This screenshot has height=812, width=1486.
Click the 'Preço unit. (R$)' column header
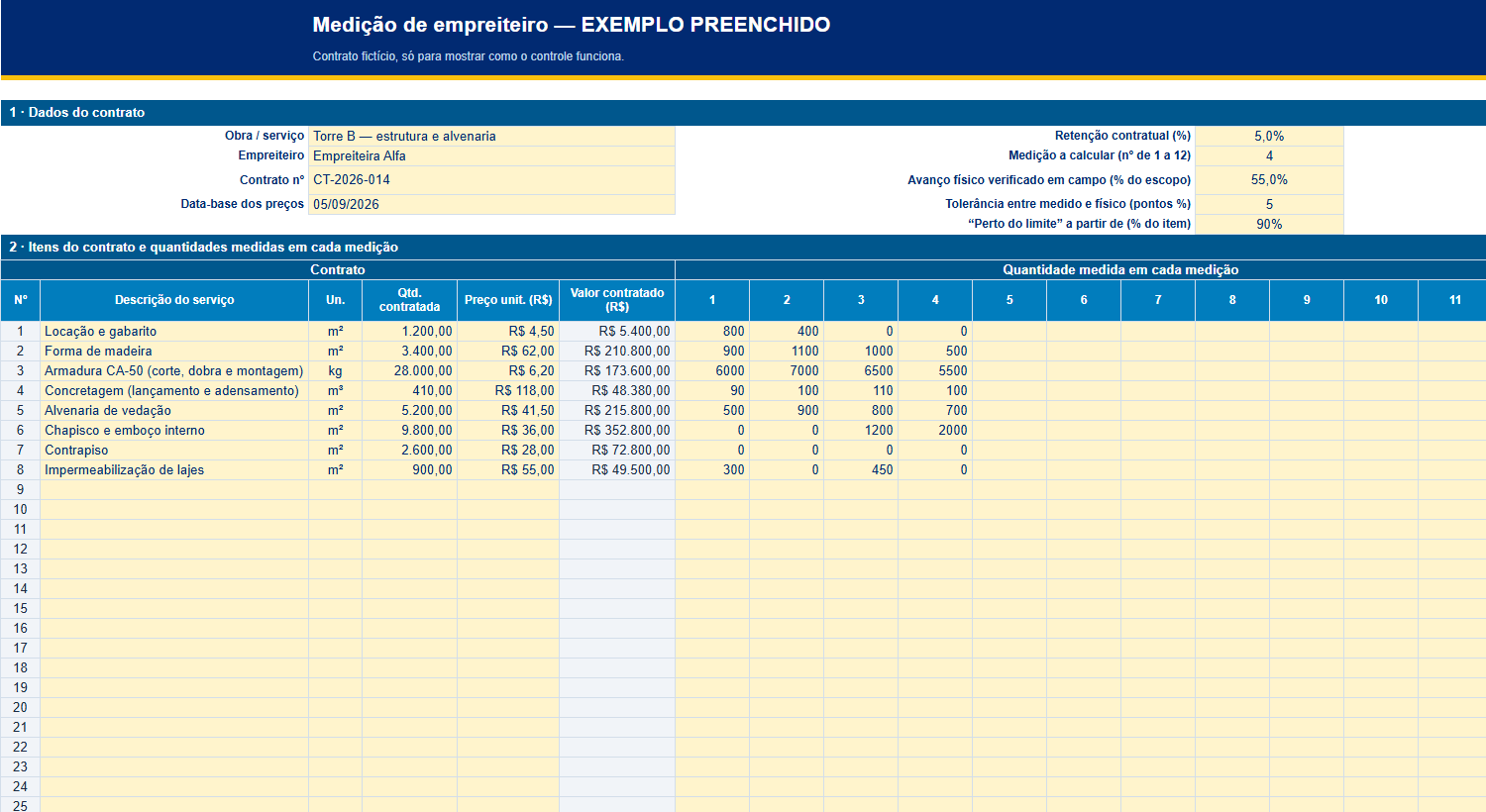508,300
